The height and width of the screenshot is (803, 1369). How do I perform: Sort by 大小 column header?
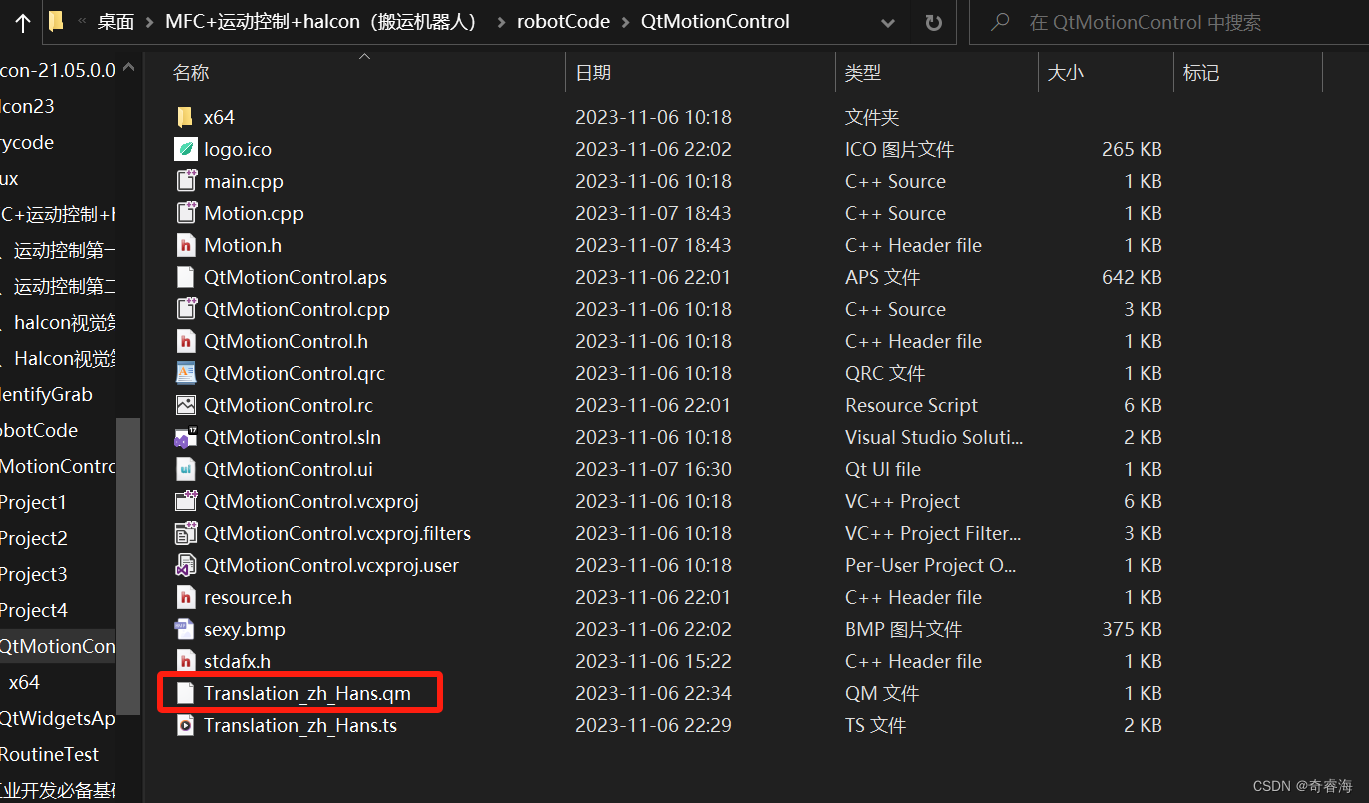1065,72
